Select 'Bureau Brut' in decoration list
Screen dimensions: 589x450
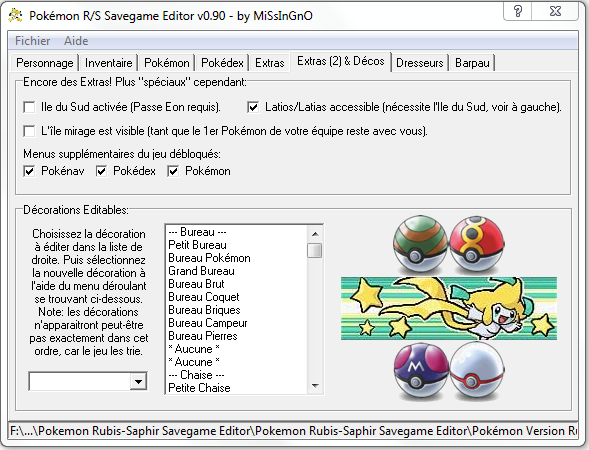point(236,284)
